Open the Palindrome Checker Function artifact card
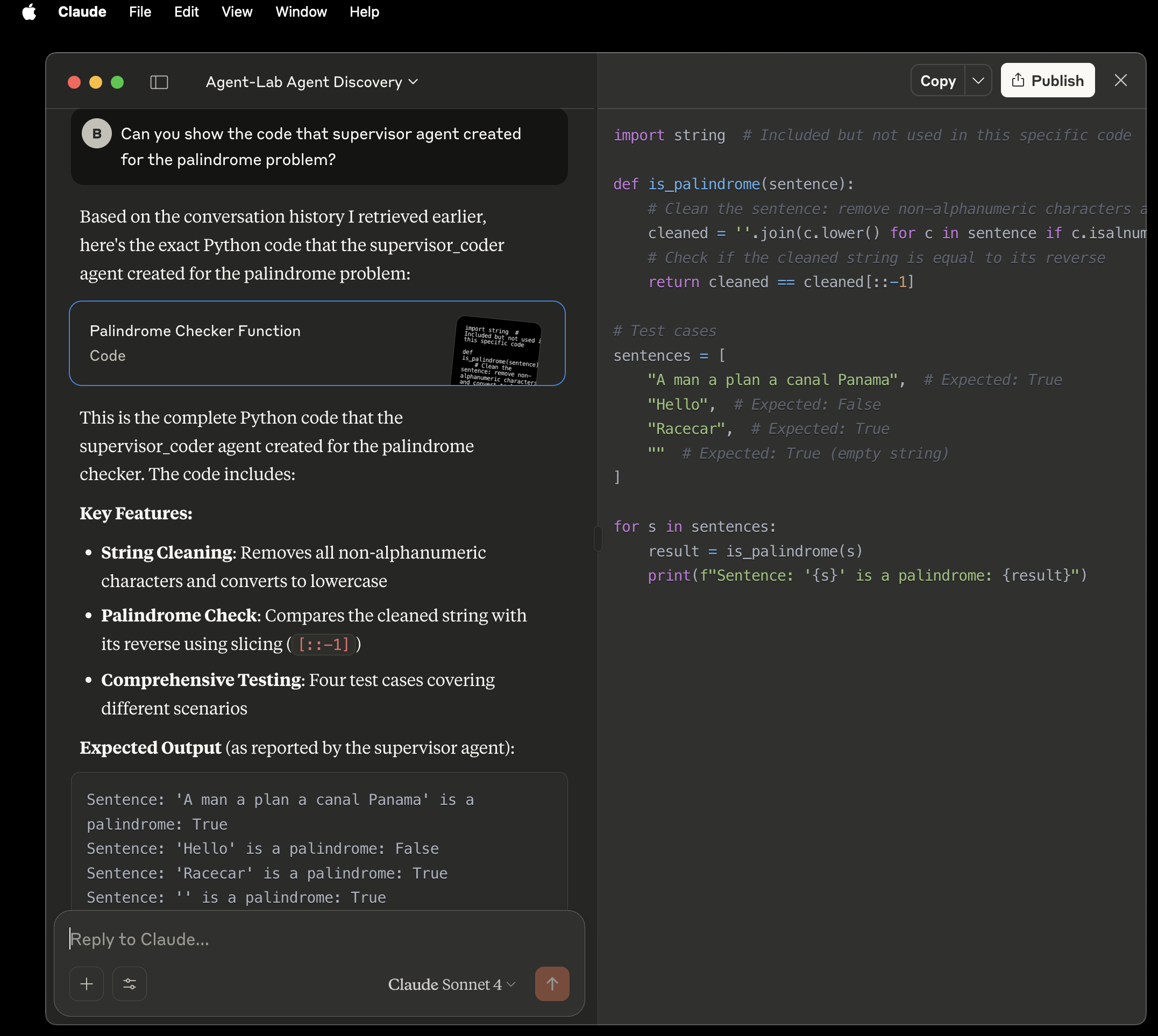 317,343
